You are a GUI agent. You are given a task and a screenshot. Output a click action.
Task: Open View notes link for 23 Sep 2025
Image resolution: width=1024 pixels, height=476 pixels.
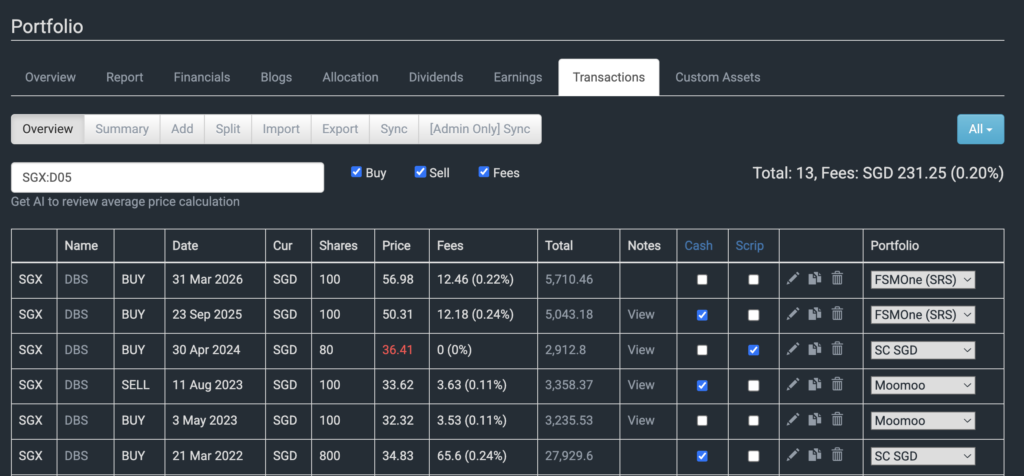click(640, 314)
